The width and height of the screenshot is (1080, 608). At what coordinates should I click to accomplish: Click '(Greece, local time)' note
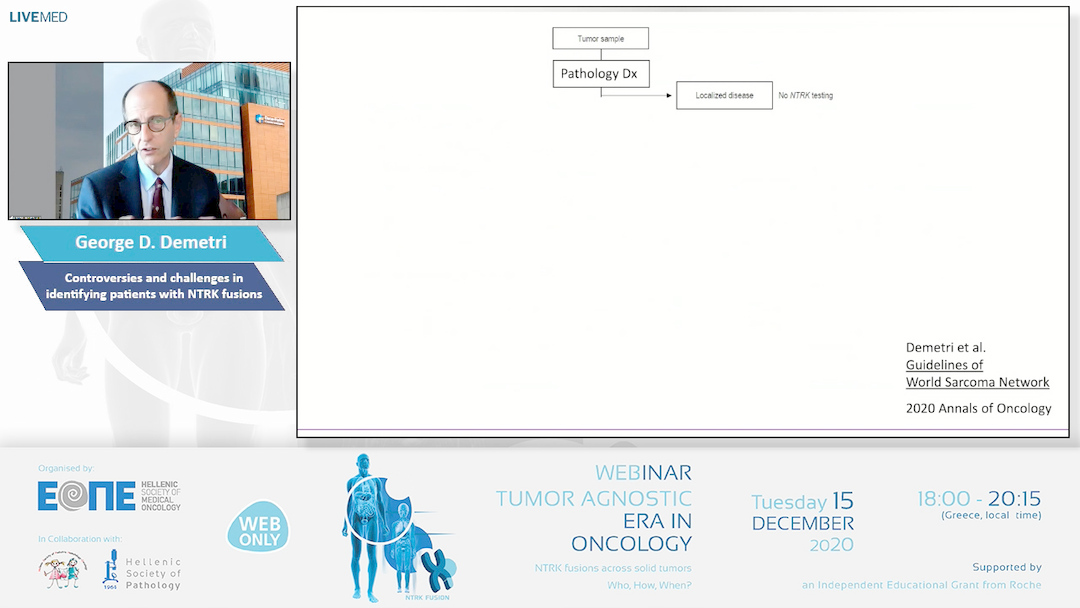991,515
